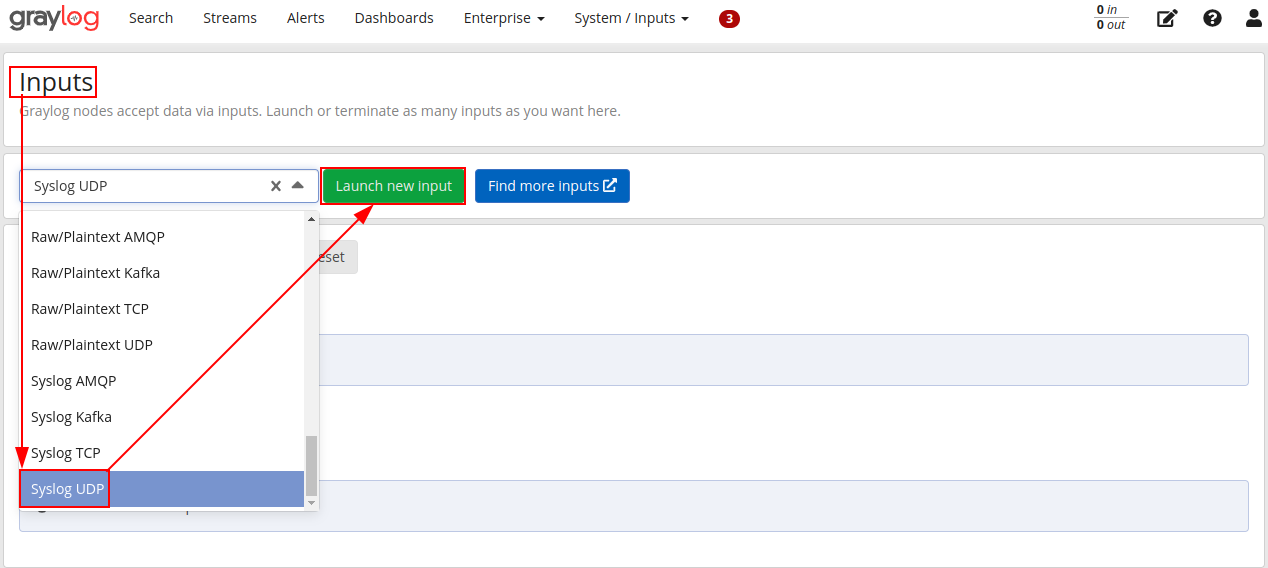1268x568 pixels.
Task: Expand the System / Inputs menu
Action: tap(632, 18)
